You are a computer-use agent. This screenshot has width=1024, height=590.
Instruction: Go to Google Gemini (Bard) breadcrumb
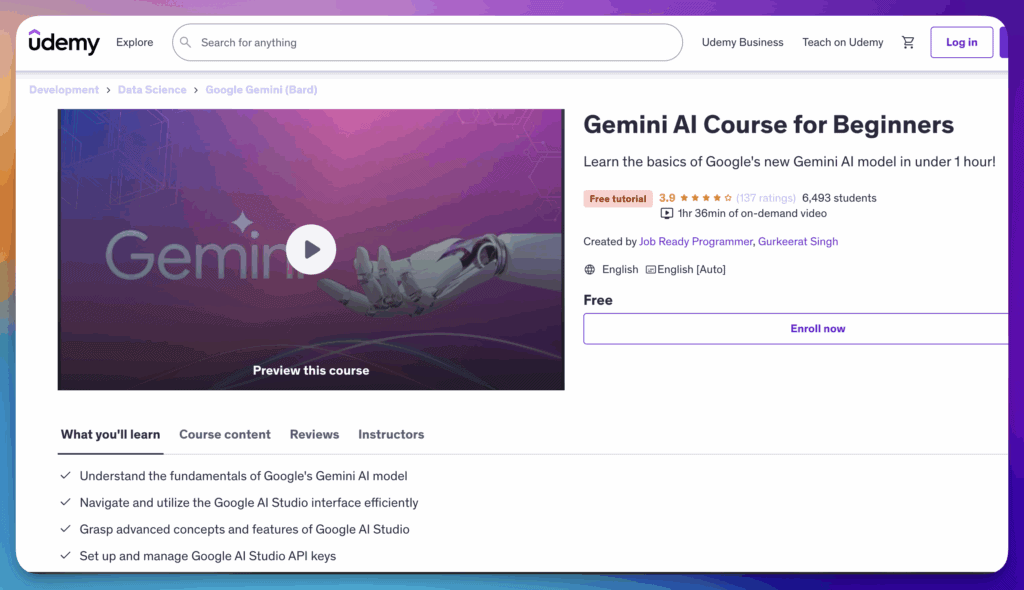(x=261, y=90)
